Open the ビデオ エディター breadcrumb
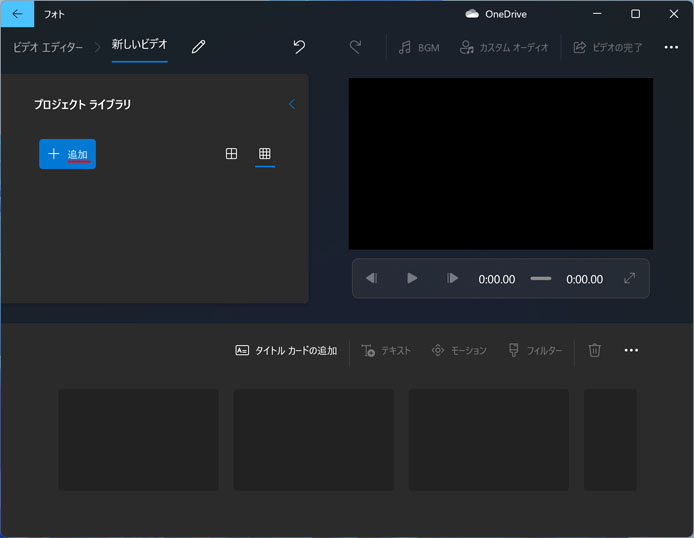The image size is (694, 538). pos(48,47)
